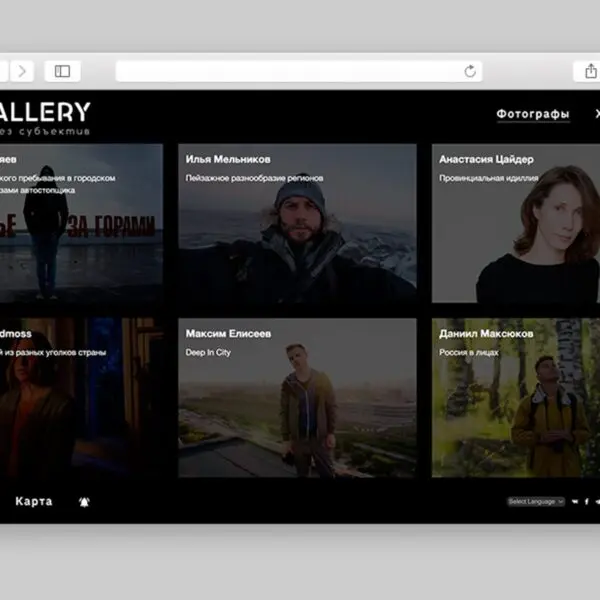Open the Facebook icon in the footer
The image size is (600, 600).
585,502
